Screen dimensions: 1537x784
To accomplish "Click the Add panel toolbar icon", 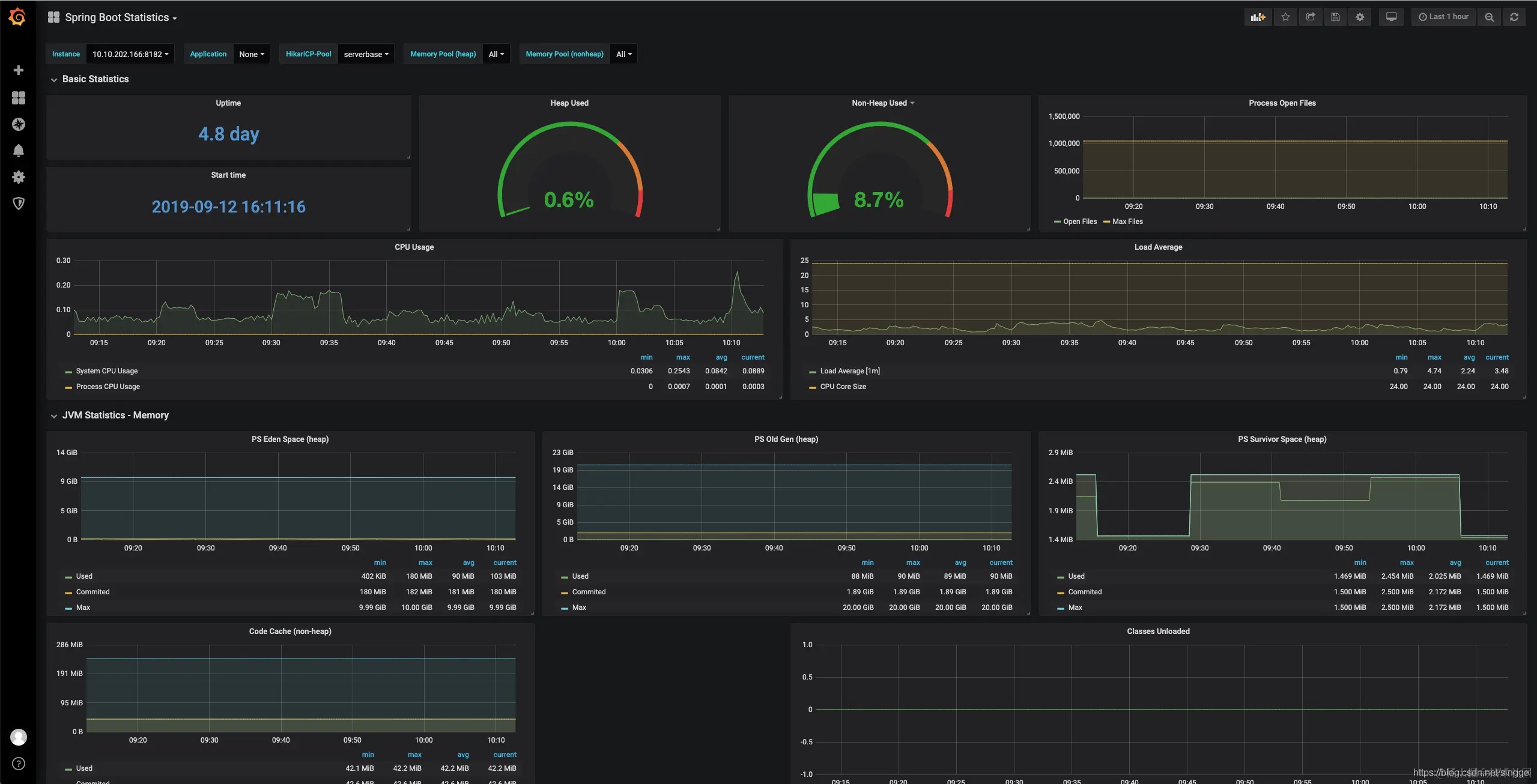I will tap(1257, 17).
